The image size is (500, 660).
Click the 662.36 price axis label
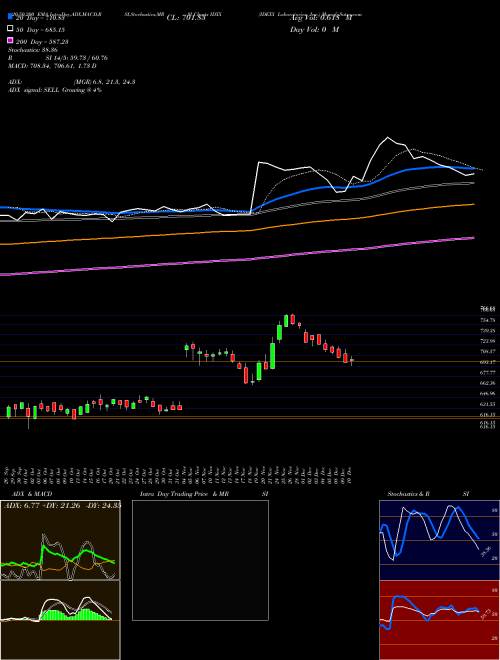pos(487,383)
